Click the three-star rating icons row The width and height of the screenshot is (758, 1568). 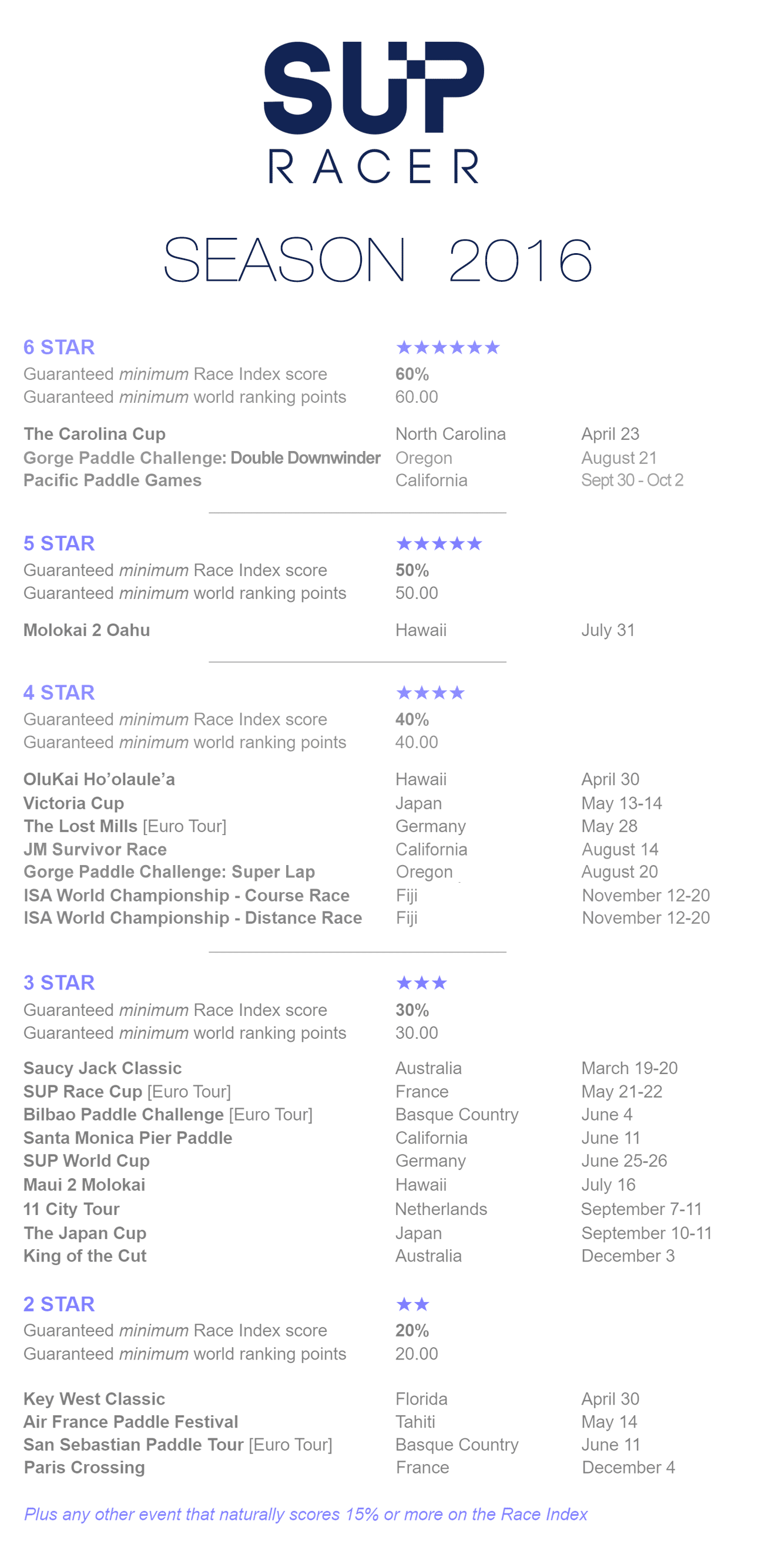point(421,983)
